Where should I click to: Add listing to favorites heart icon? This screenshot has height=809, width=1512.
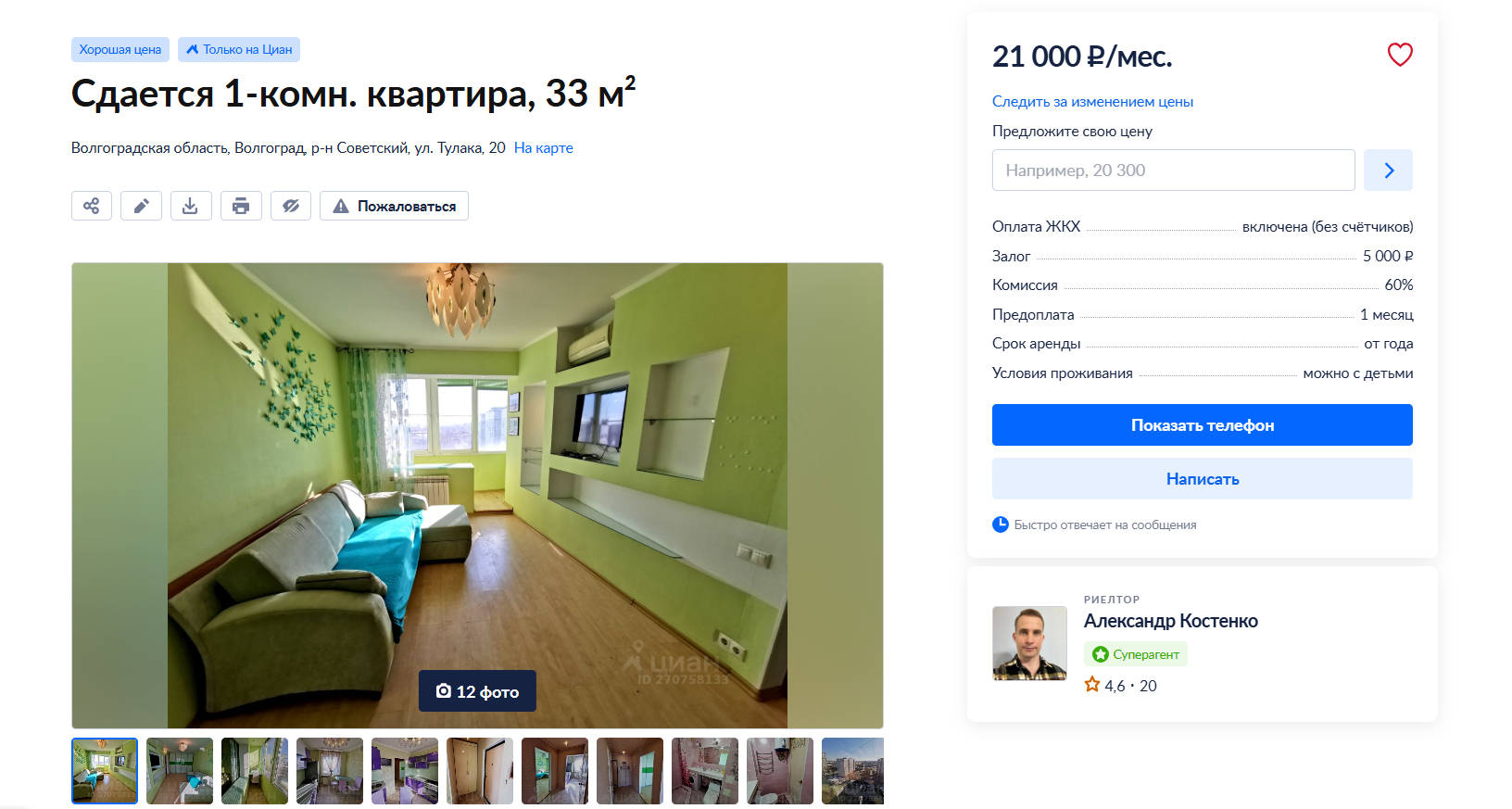[1400, 55]
